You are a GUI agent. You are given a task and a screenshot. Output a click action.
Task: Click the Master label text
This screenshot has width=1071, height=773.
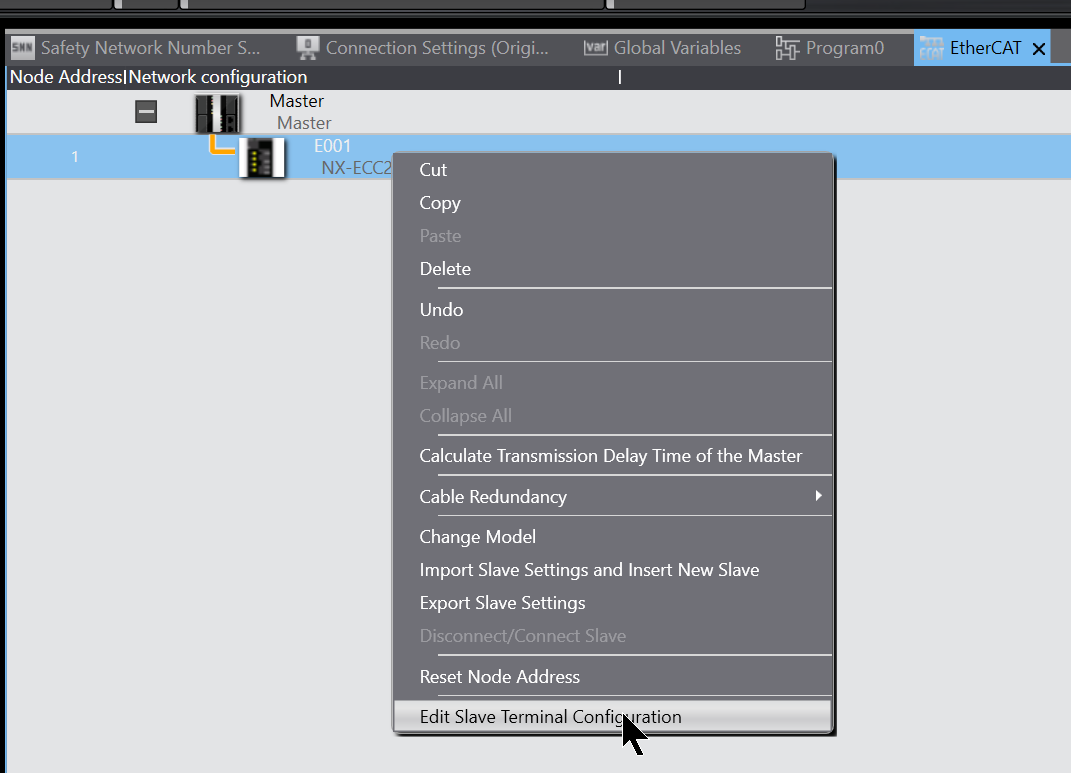click(296, 101)
